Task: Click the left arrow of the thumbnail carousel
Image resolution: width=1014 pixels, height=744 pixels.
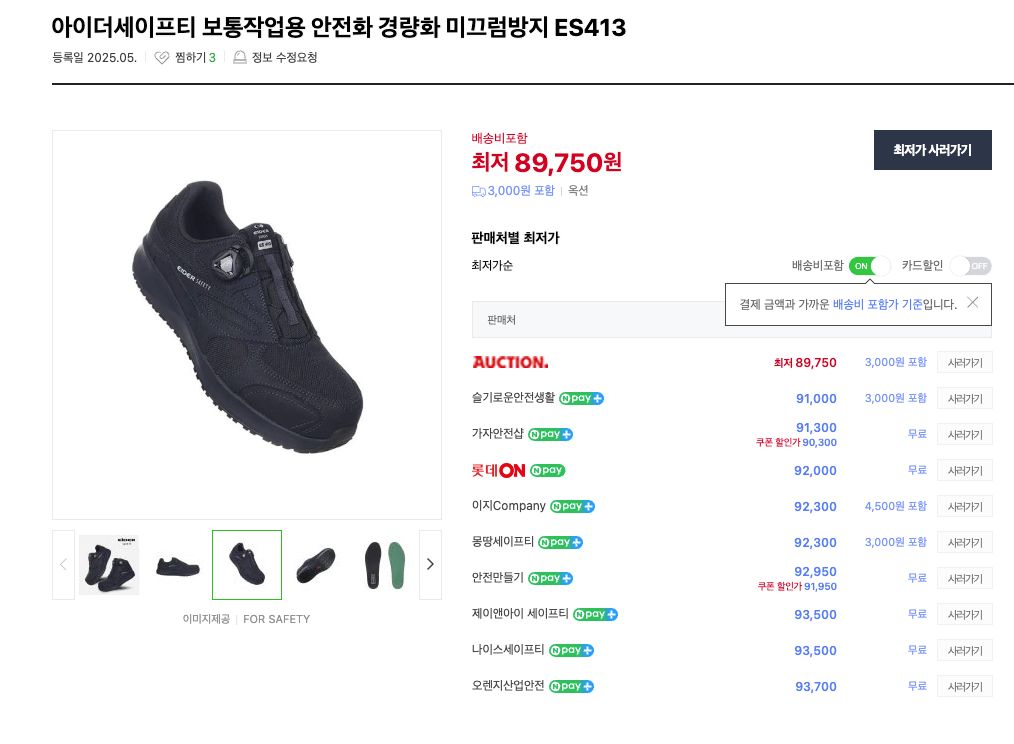Action: [62, 564]
